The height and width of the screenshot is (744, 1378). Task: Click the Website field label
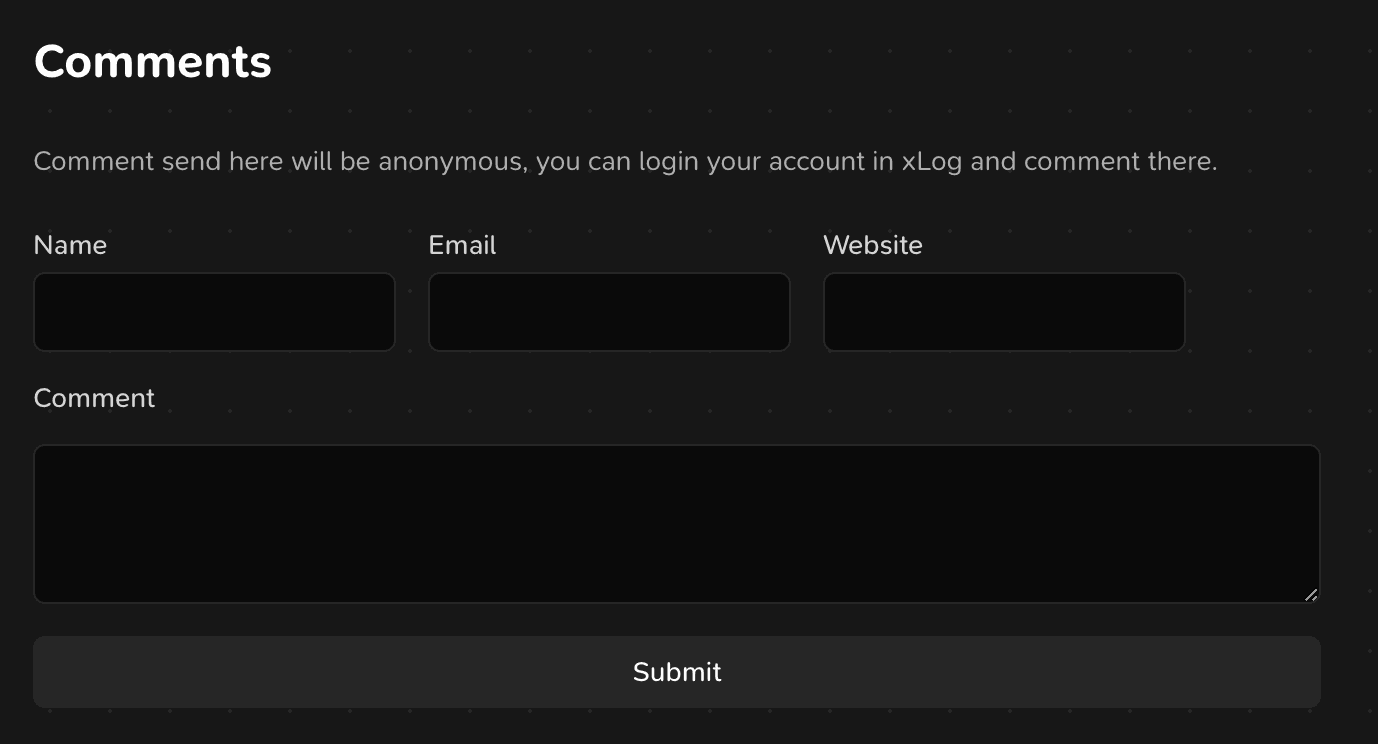873,245
